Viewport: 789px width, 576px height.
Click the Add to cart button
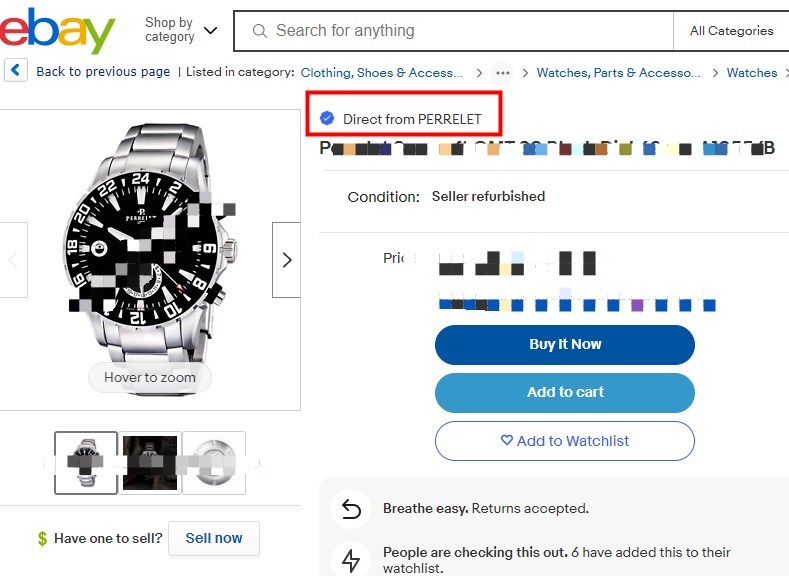point(564,392)
